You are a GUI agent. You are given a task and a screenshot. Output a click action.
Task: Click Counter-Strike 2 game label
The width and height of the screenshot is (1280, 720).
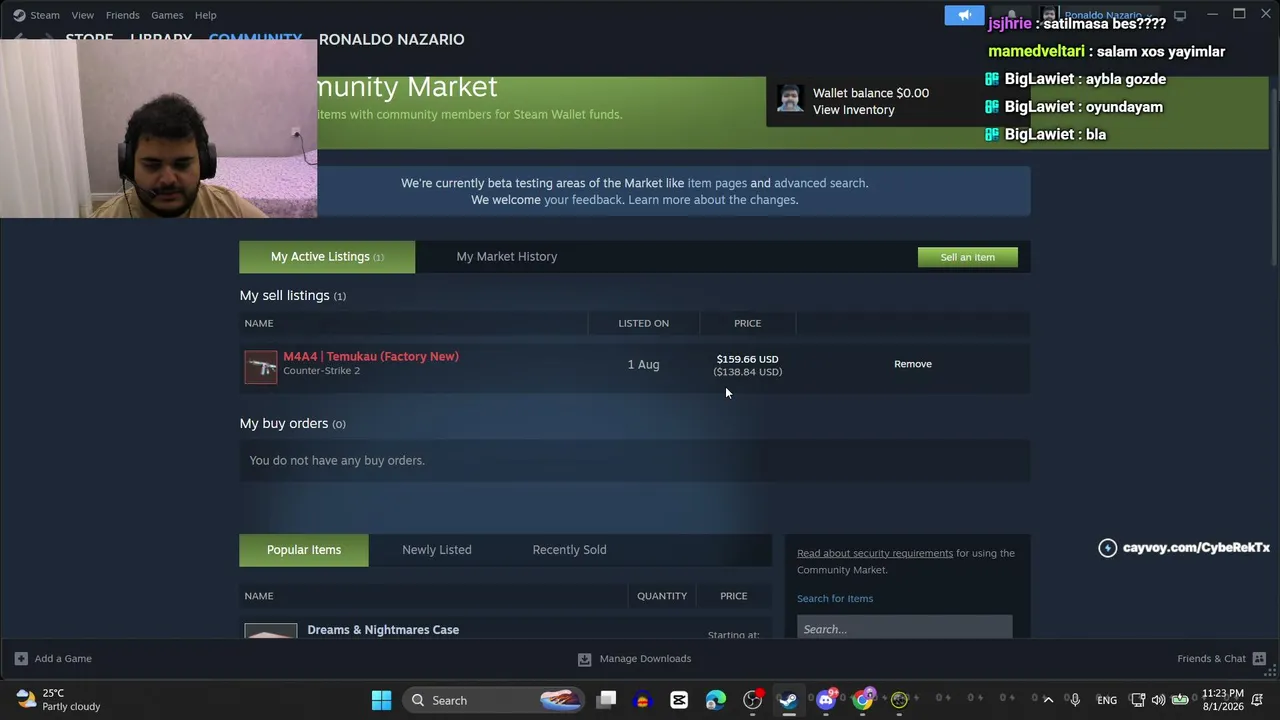click(x=321, y=371)
